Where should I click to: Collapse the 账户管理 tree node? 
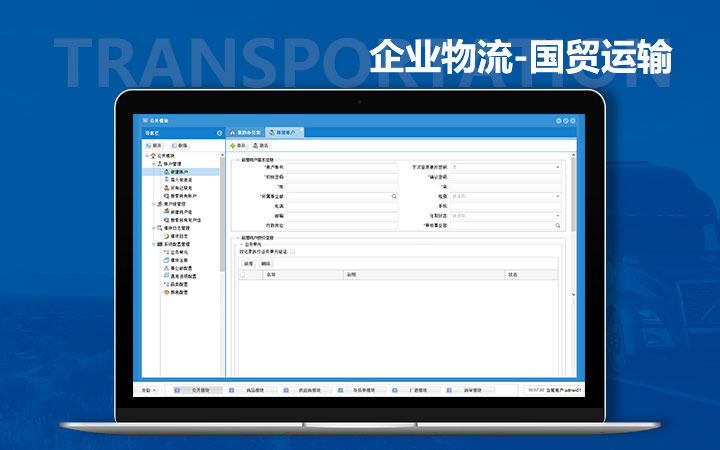point(154,164)
